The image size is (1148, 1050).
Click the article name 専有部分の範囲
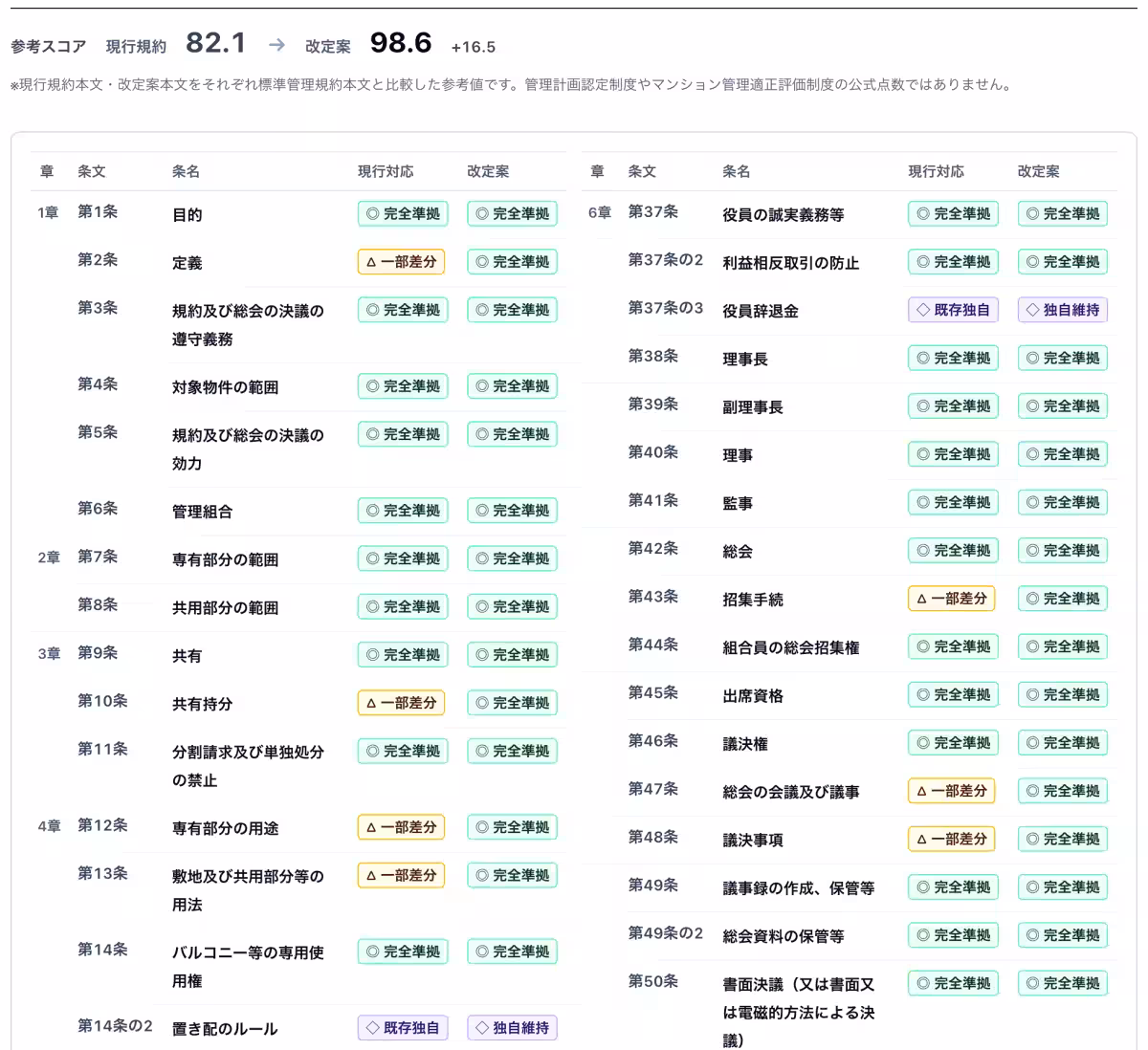pyautogui.click(x=226, y=559)
